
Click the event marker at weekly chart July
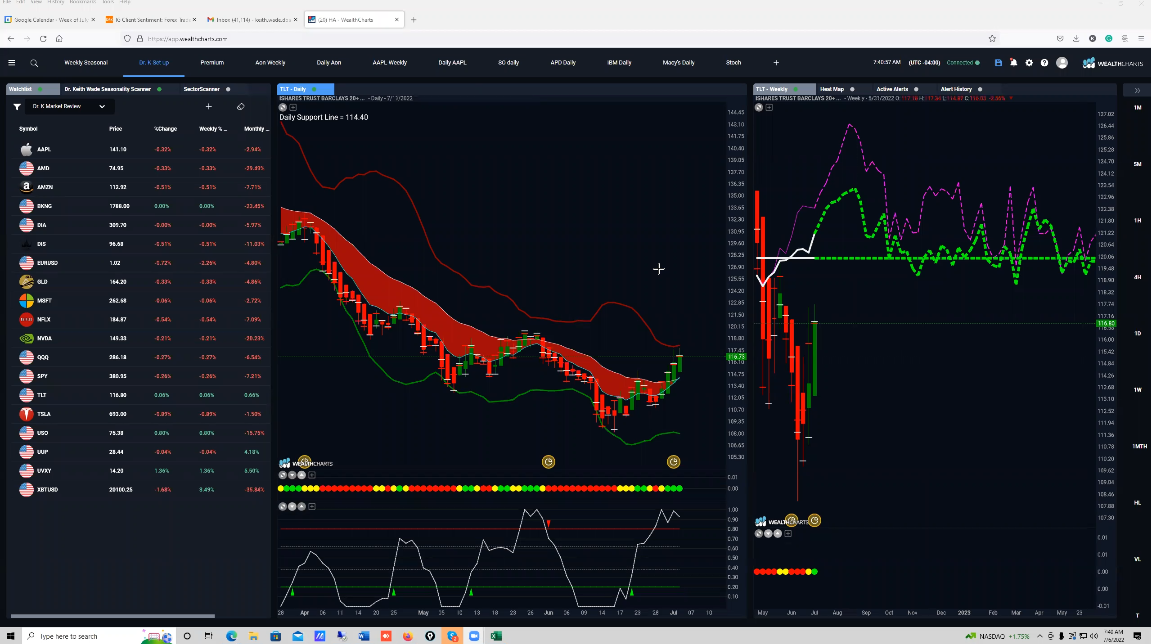[x=814, y=521]
